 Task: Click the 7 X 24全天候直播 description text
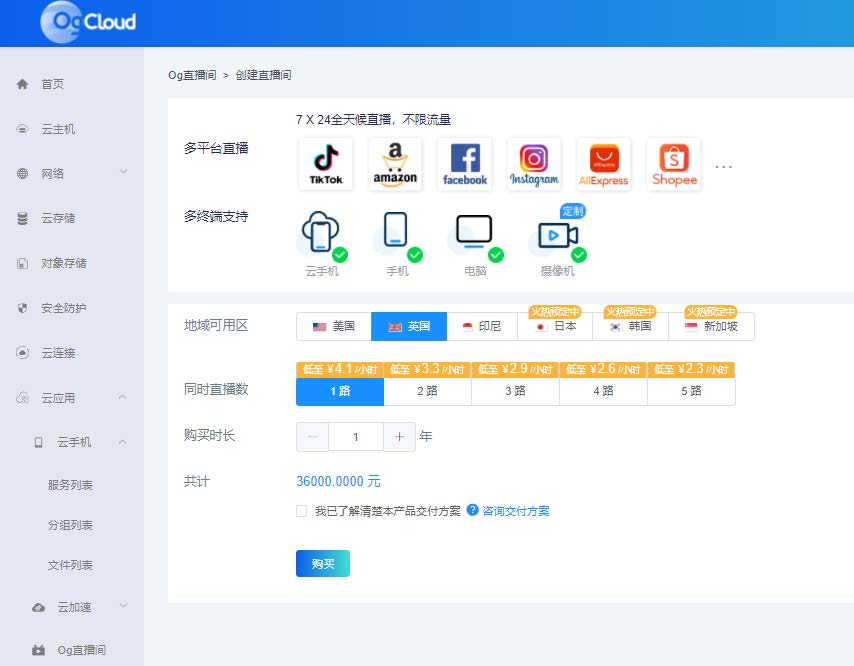coord(374,120)
